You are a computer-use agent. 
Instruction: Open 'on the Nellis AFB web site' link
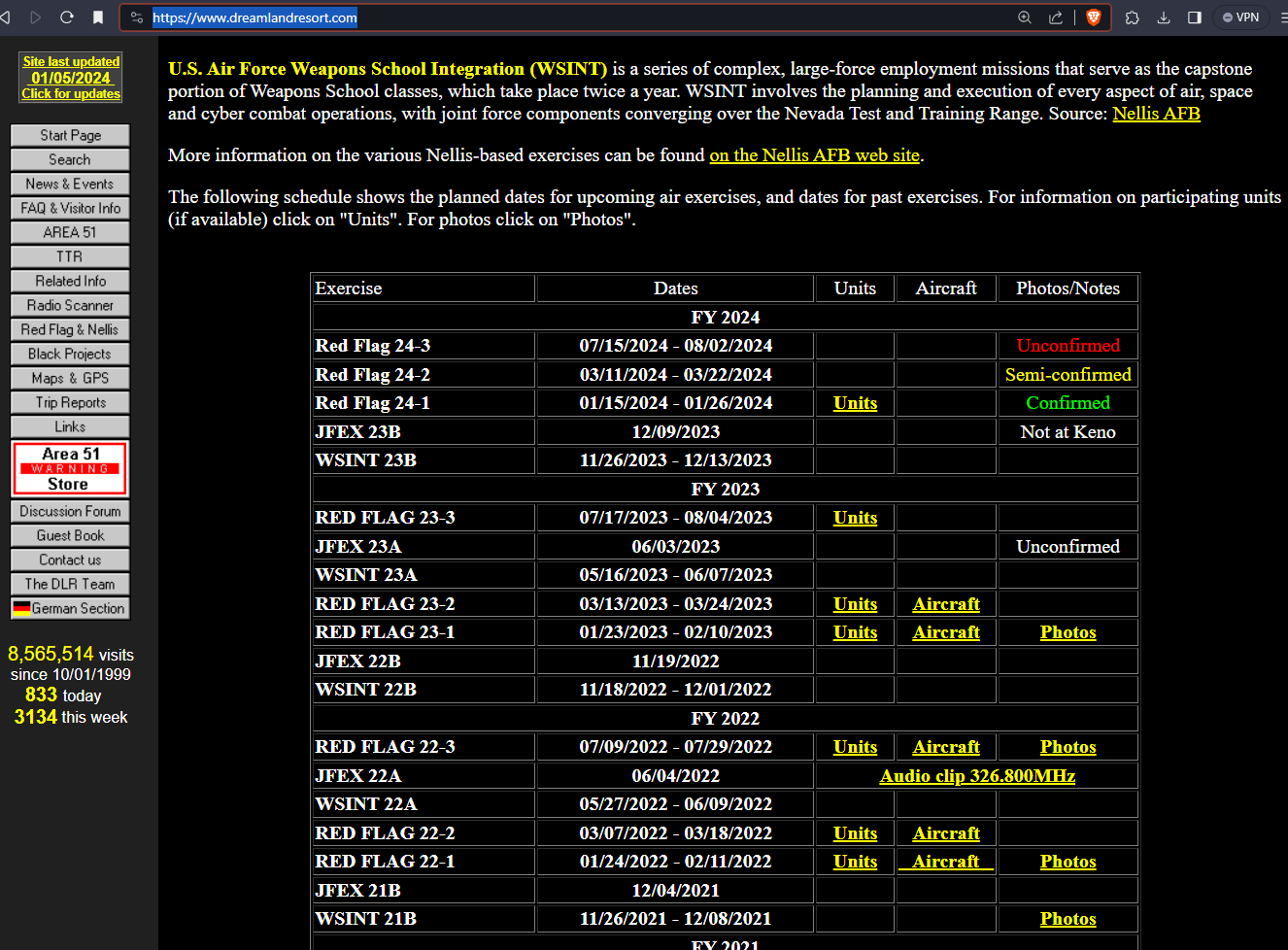pyautogui.click(x=814, y=155)
